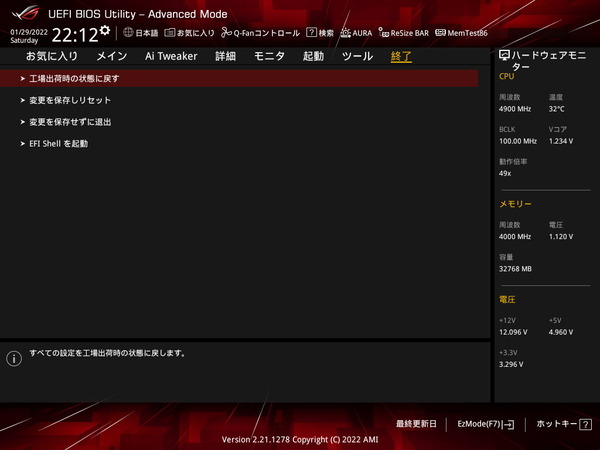Open the モニタ tab

[x=269, y=57]
